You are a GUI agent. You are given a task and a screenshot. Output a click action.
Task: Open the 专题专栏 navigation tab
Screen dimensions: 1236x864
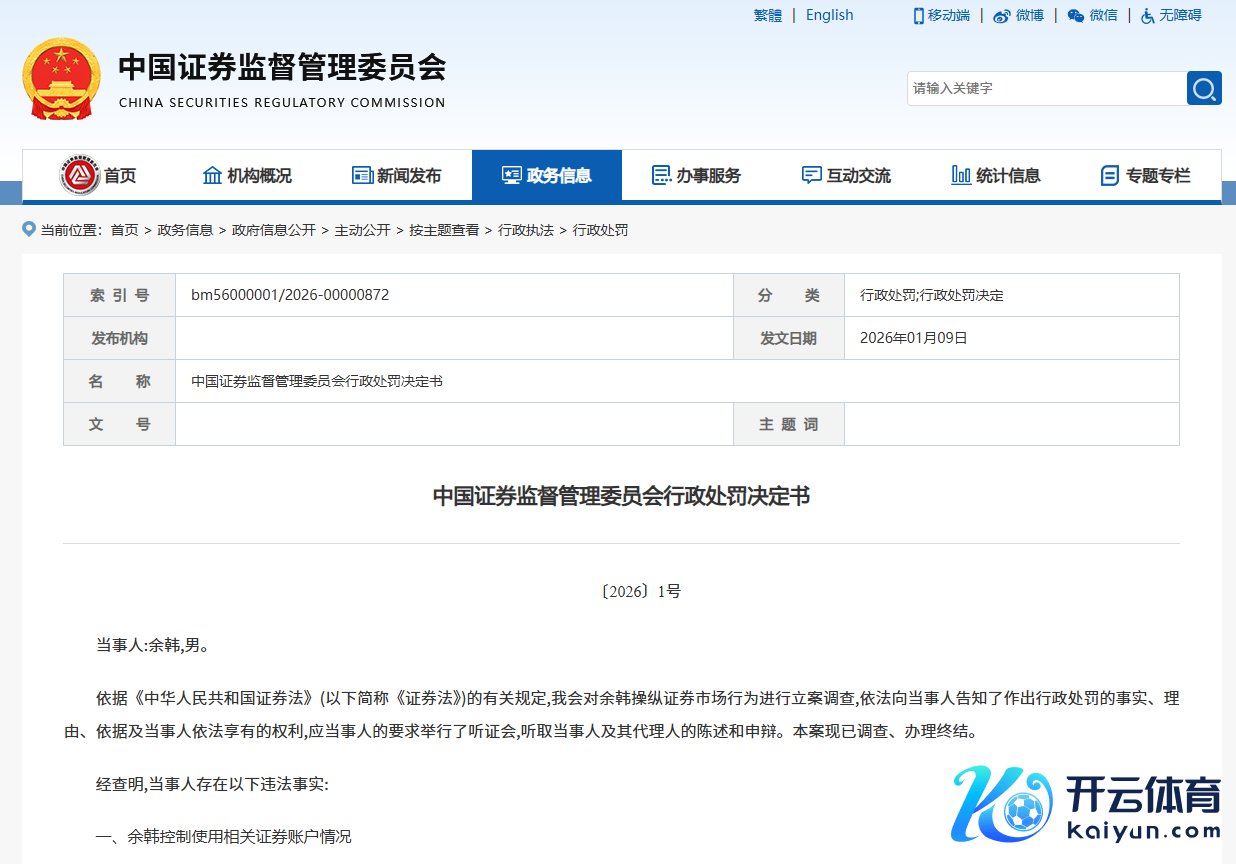pos(1146,176)
